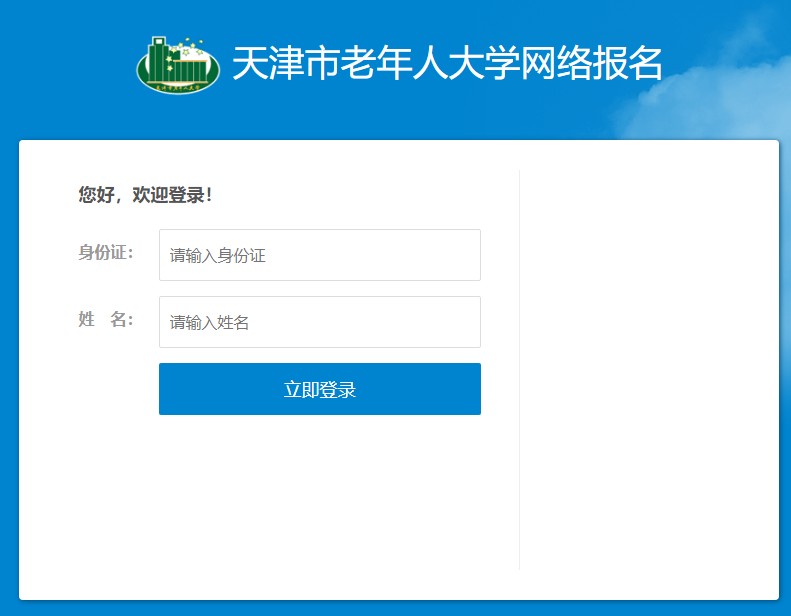Image resolution: width=791 pixels, height=616 pixels.
Task: Click the 姓 名: label
Action: pos(106,319)
